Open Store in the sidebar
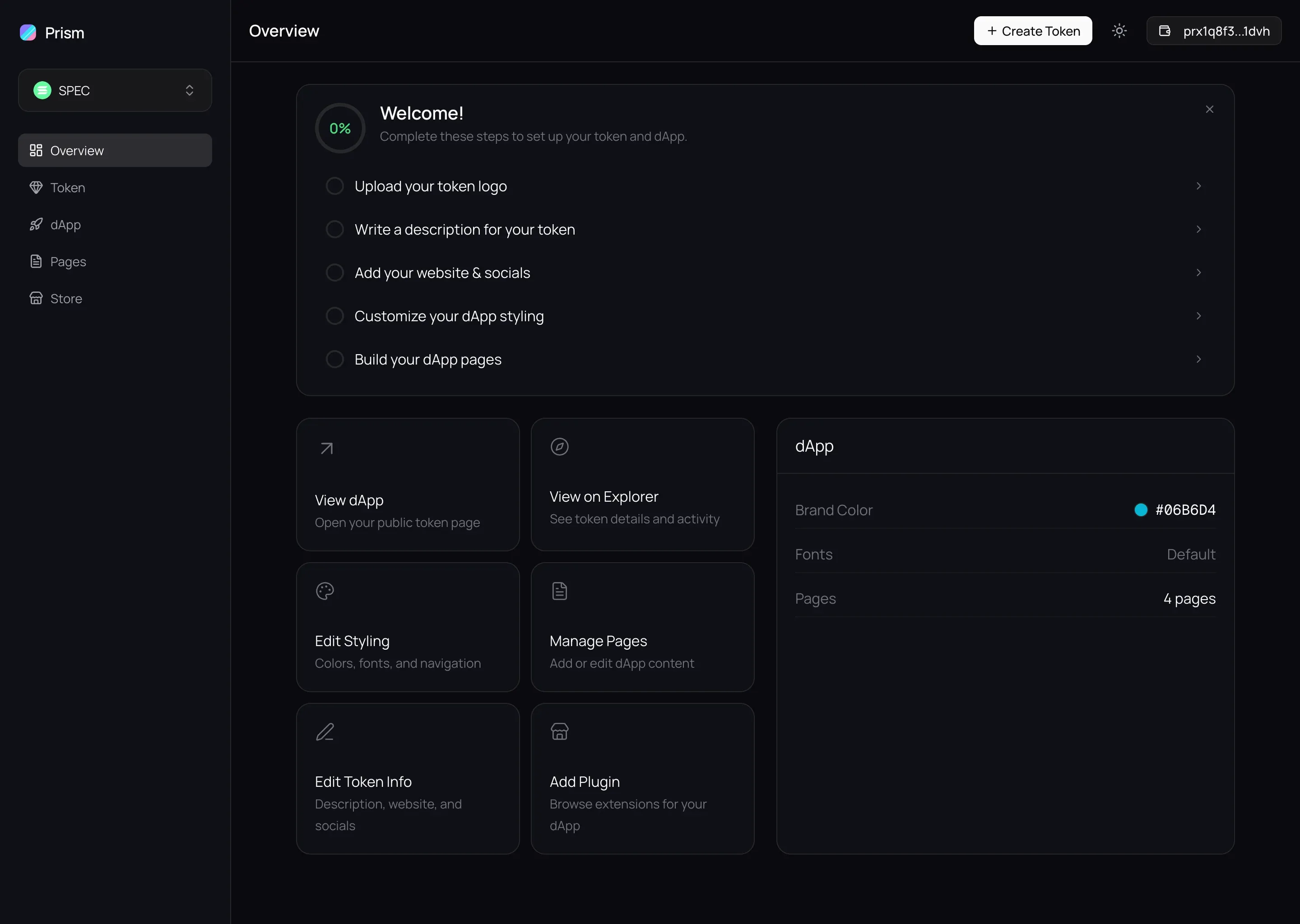1300x924 pixels. tap(115, 298)
